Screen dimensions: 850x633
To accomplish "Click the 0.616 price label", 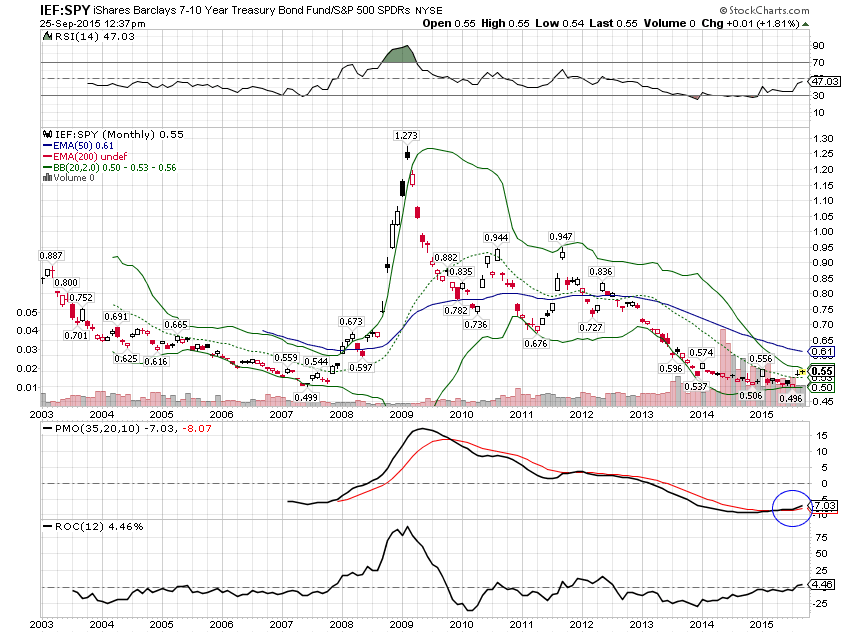I will click(156, 361).
